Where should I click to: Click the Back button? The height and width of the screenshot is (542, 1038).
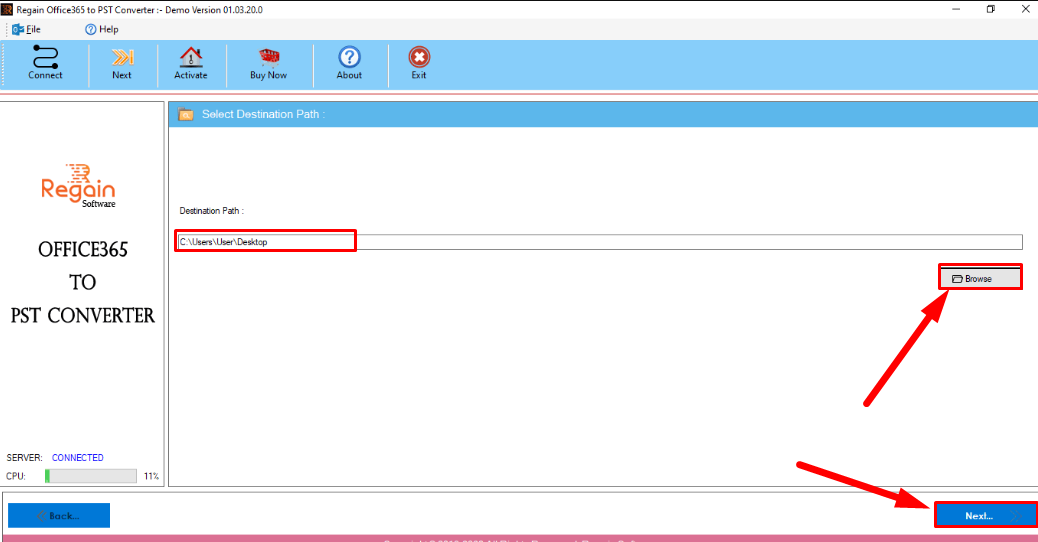59,516
